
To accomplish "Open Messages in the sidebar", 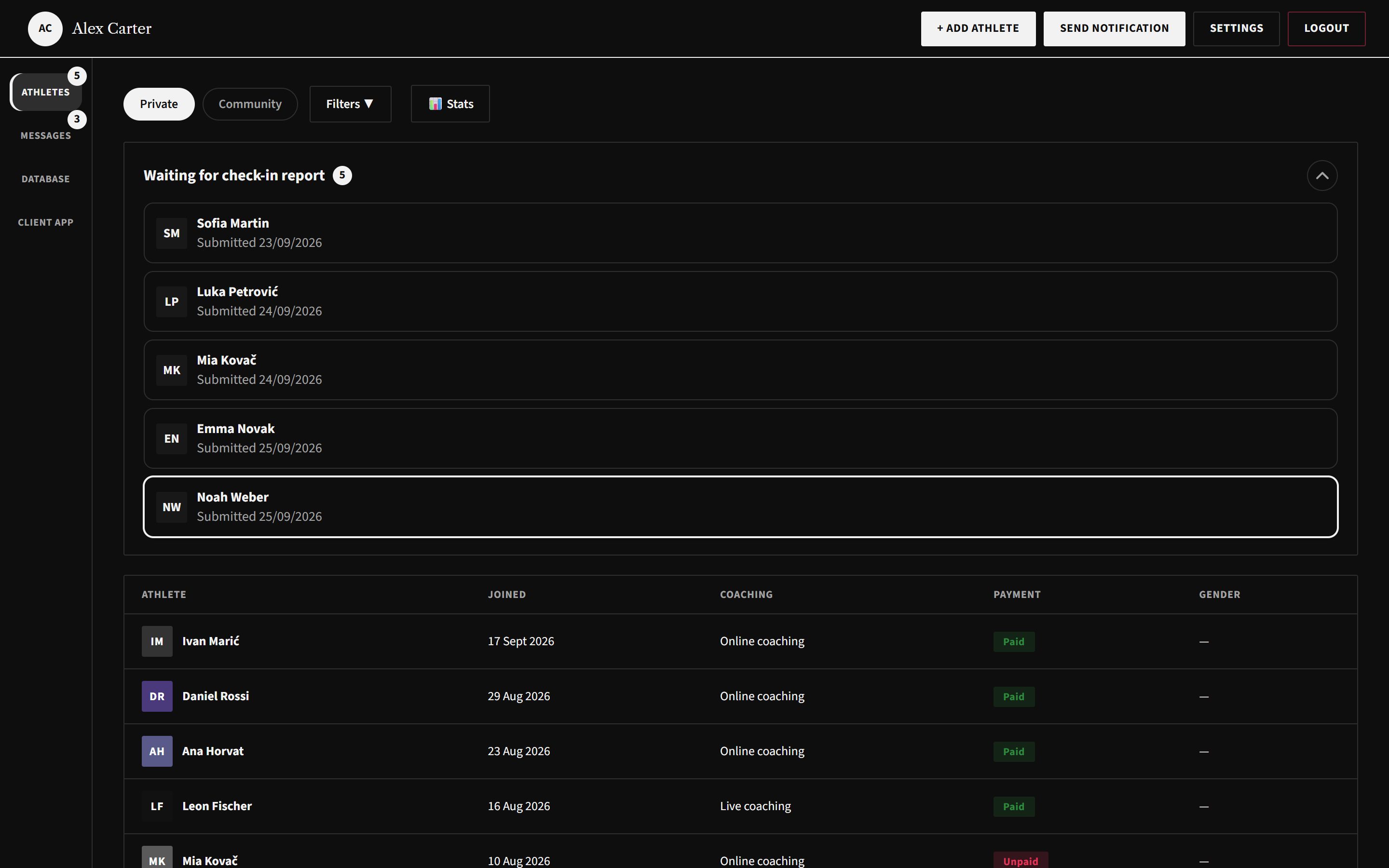I will (x=46, y=136).
